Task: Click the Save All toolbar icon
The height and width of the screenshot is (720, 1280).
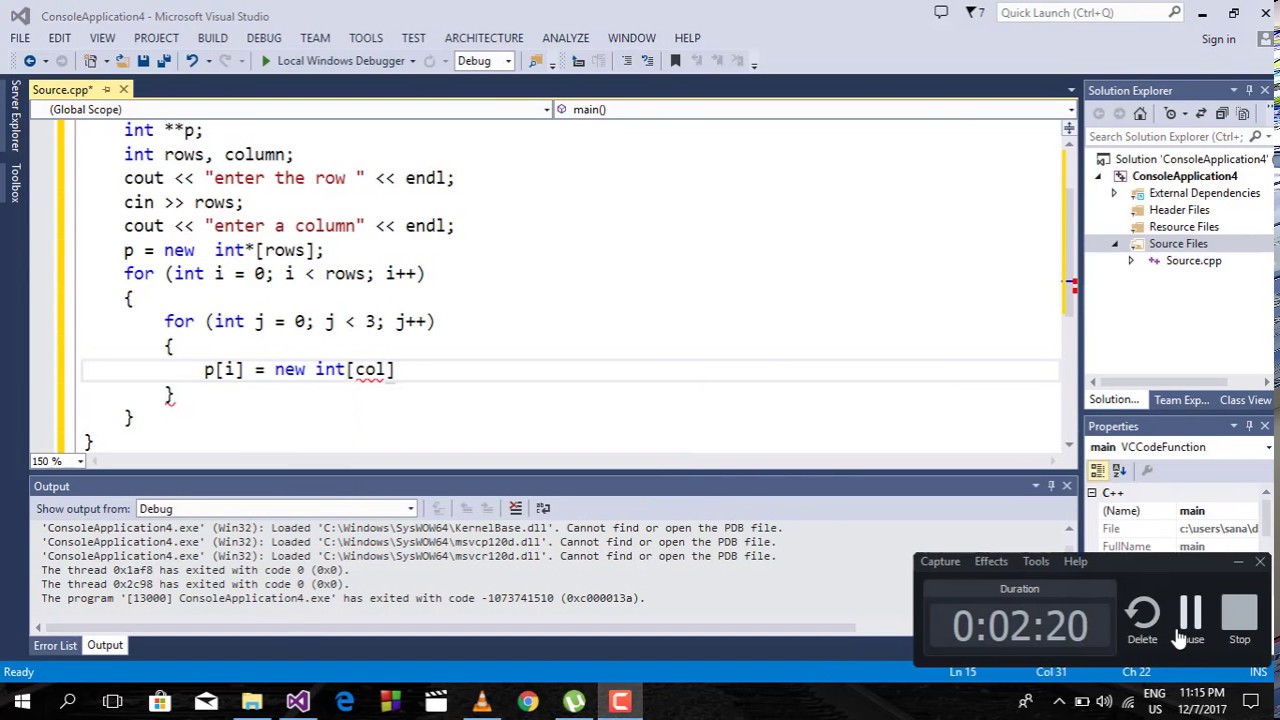Action: pyautogui.click(x=163, y=61)
